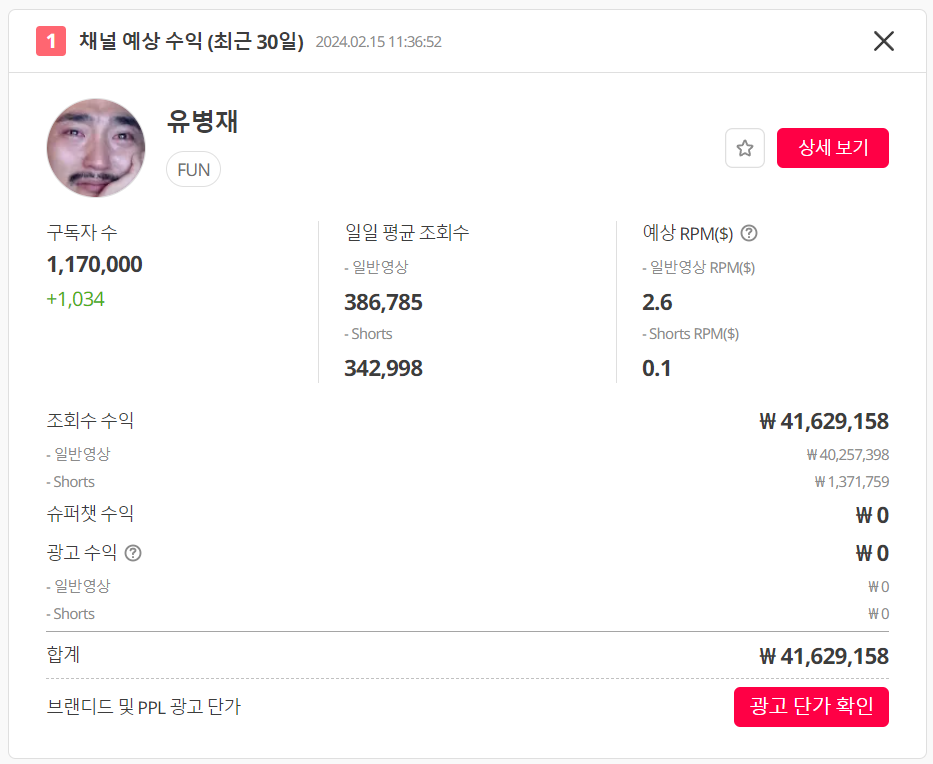Click the 상세 보기 button
Image resolution: width=933 pixels, height=764 pixels.
click(x=832, y=147)
